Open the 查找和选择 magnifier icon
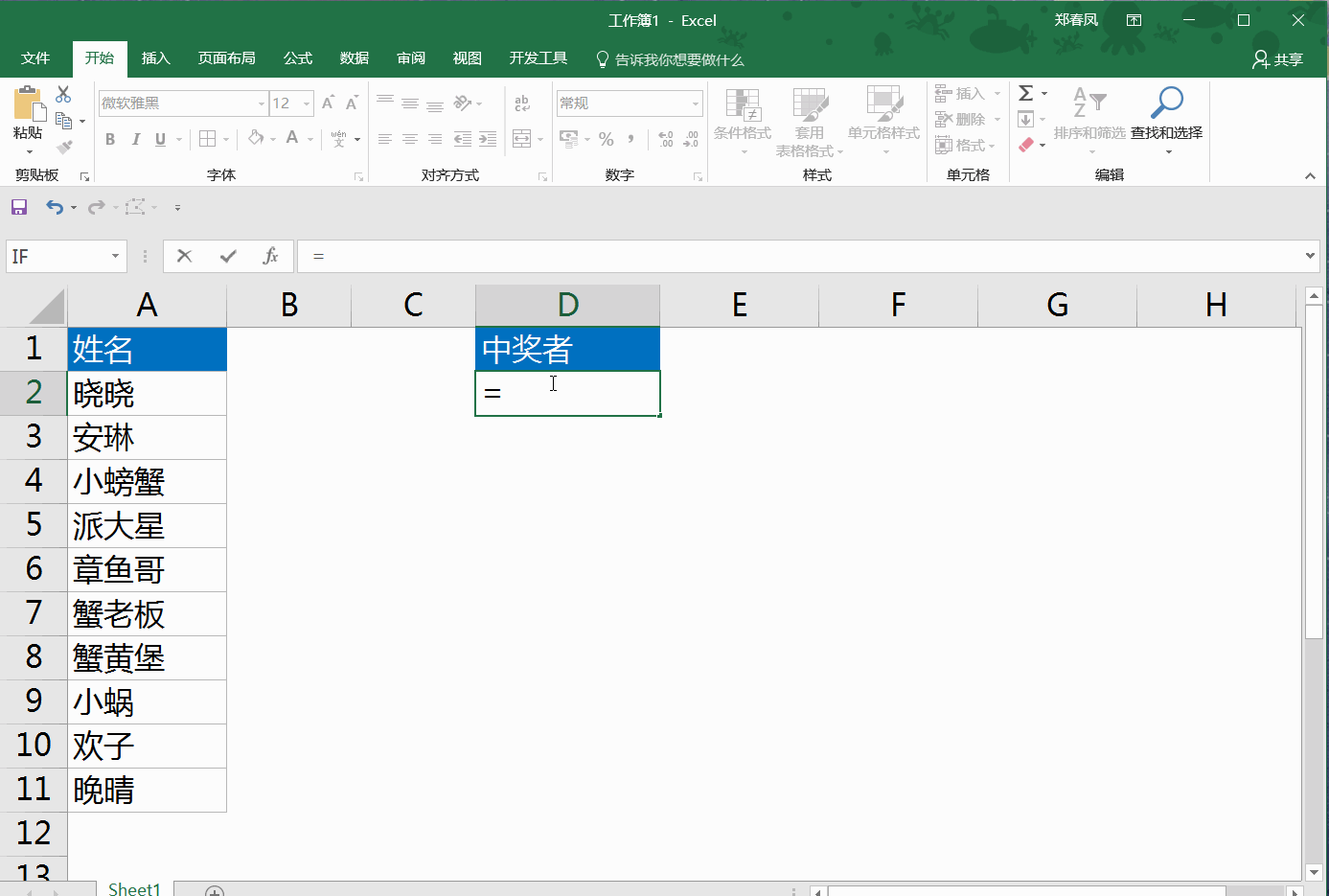This screenshot has width=1329, height=896. click(1167, 101)
